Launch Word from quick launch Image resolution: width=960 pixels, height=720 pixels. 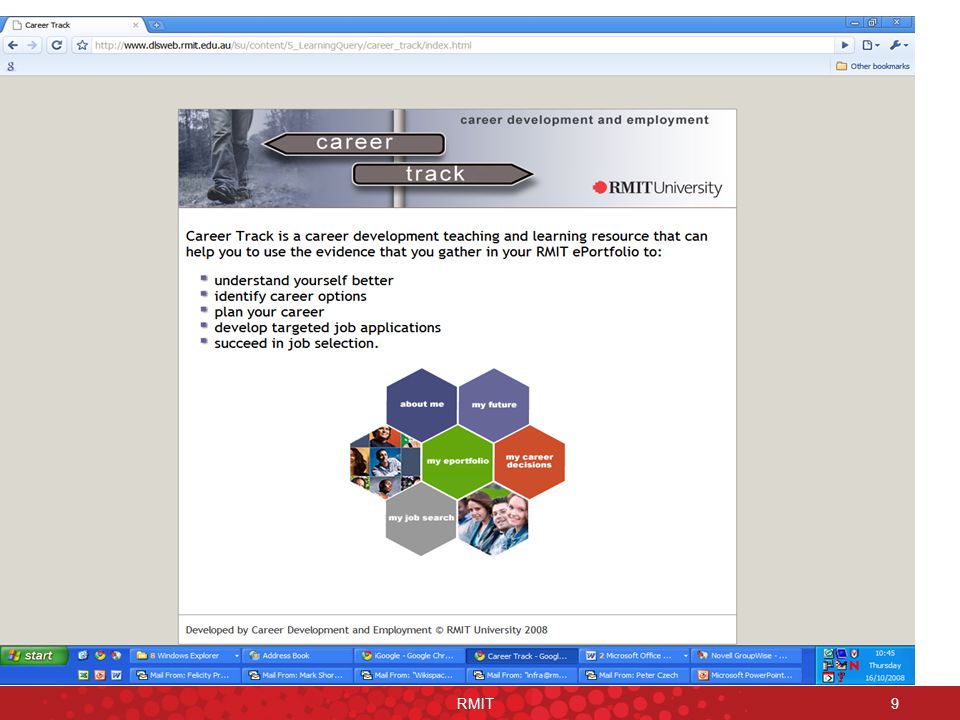116,675
